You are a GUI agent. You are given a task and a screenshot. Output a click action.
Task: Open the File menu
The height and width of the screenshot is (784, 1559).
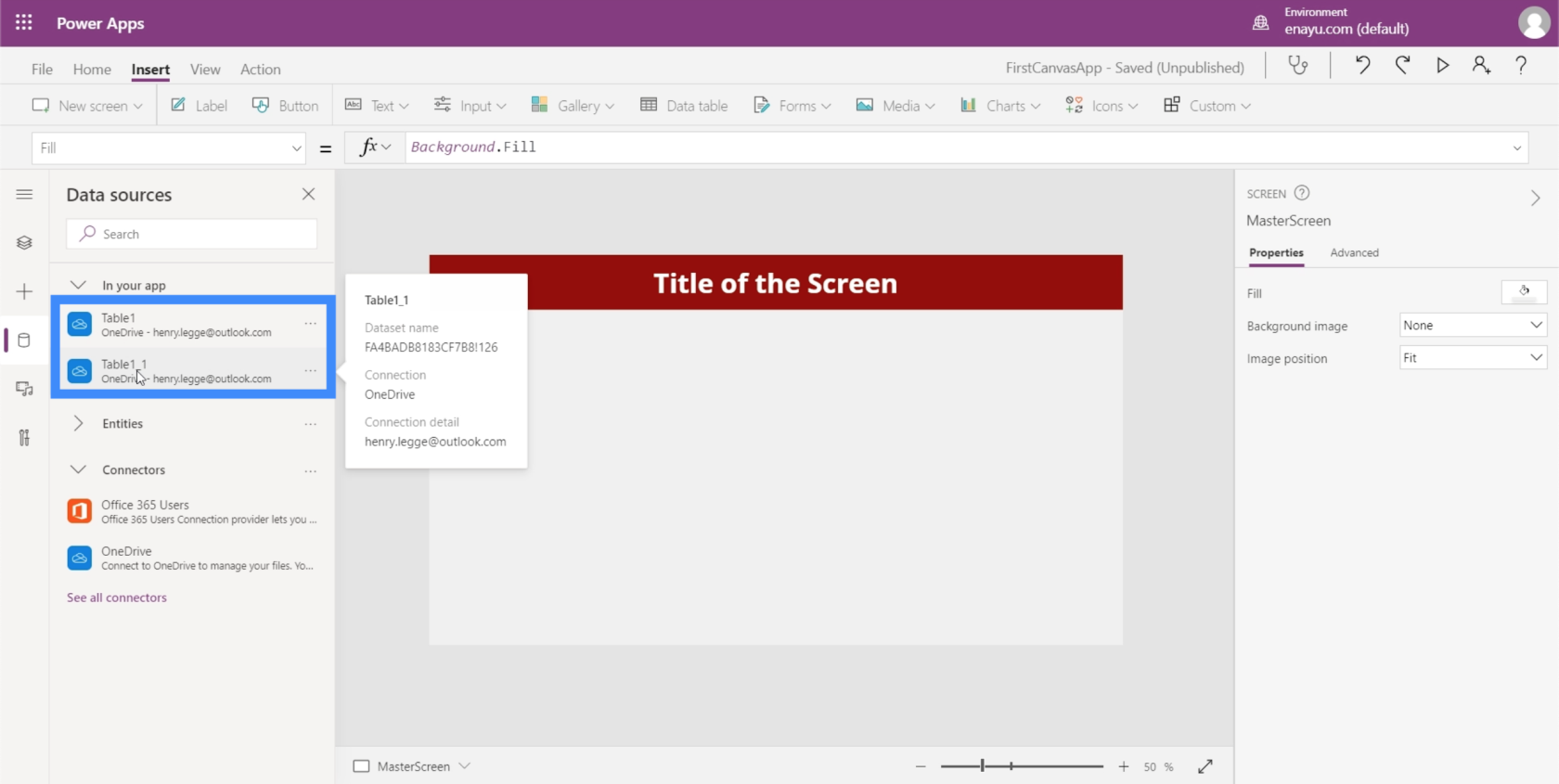(x=42, y=69)
